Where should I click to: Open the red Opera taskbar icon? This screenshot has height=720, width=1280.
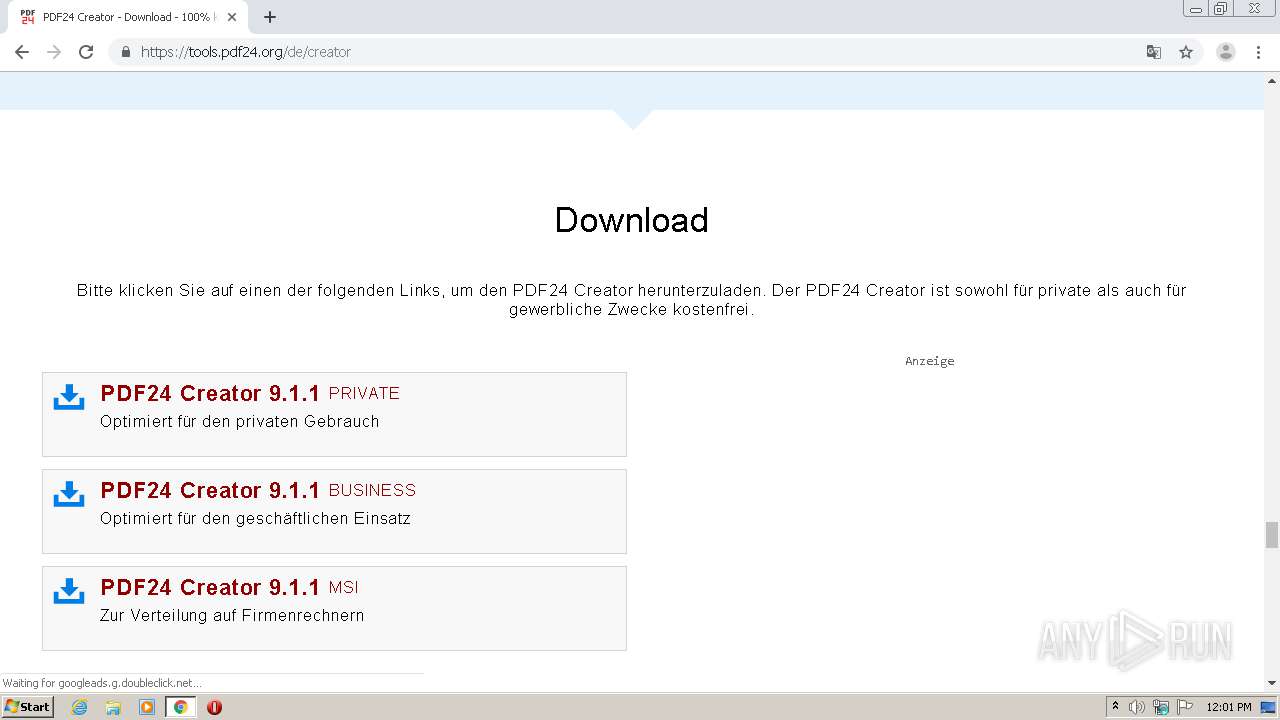[214, 707]
